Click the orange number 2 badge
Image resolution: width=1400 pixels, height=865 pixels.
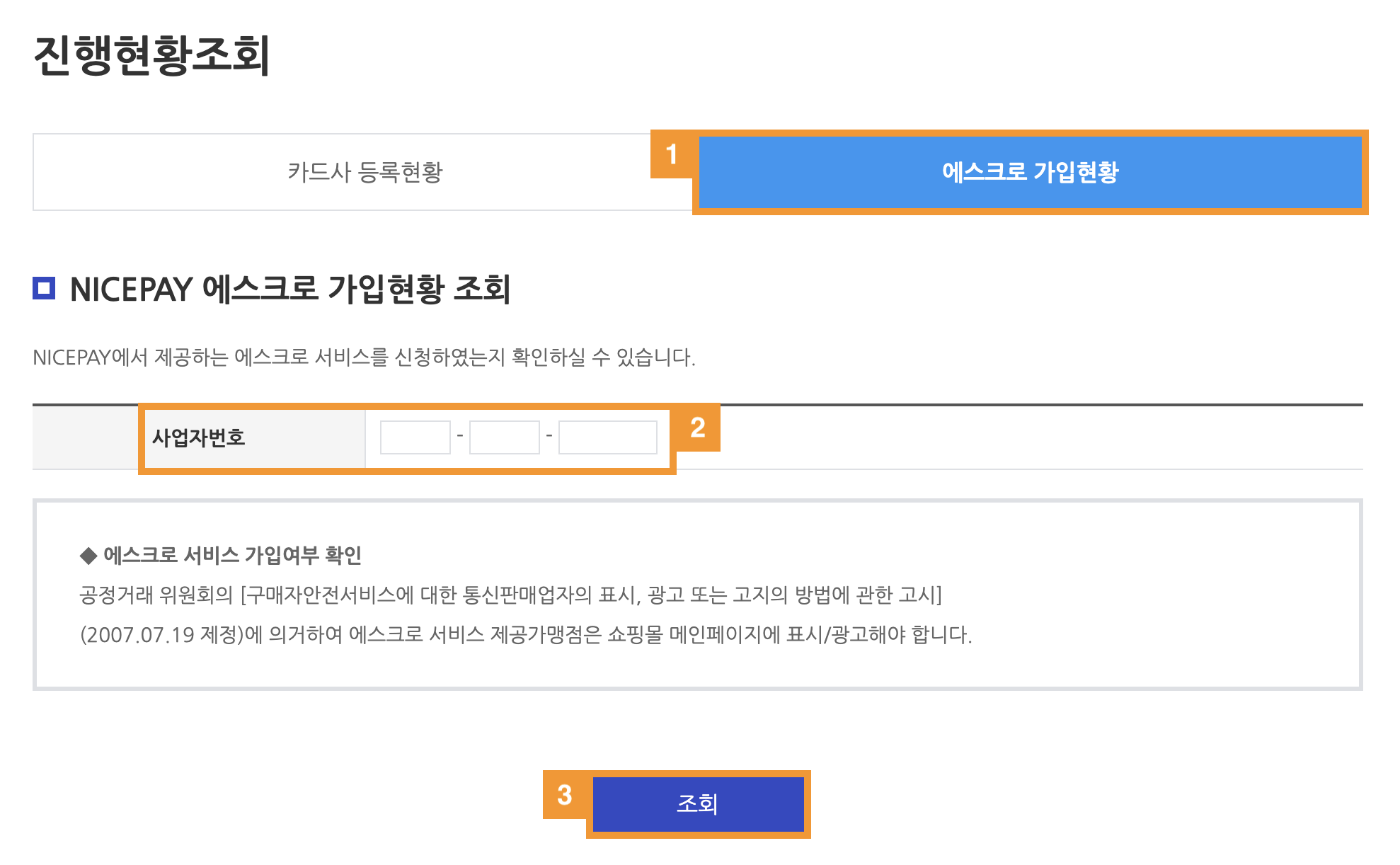pyautogui.click(x=698, y=428)
